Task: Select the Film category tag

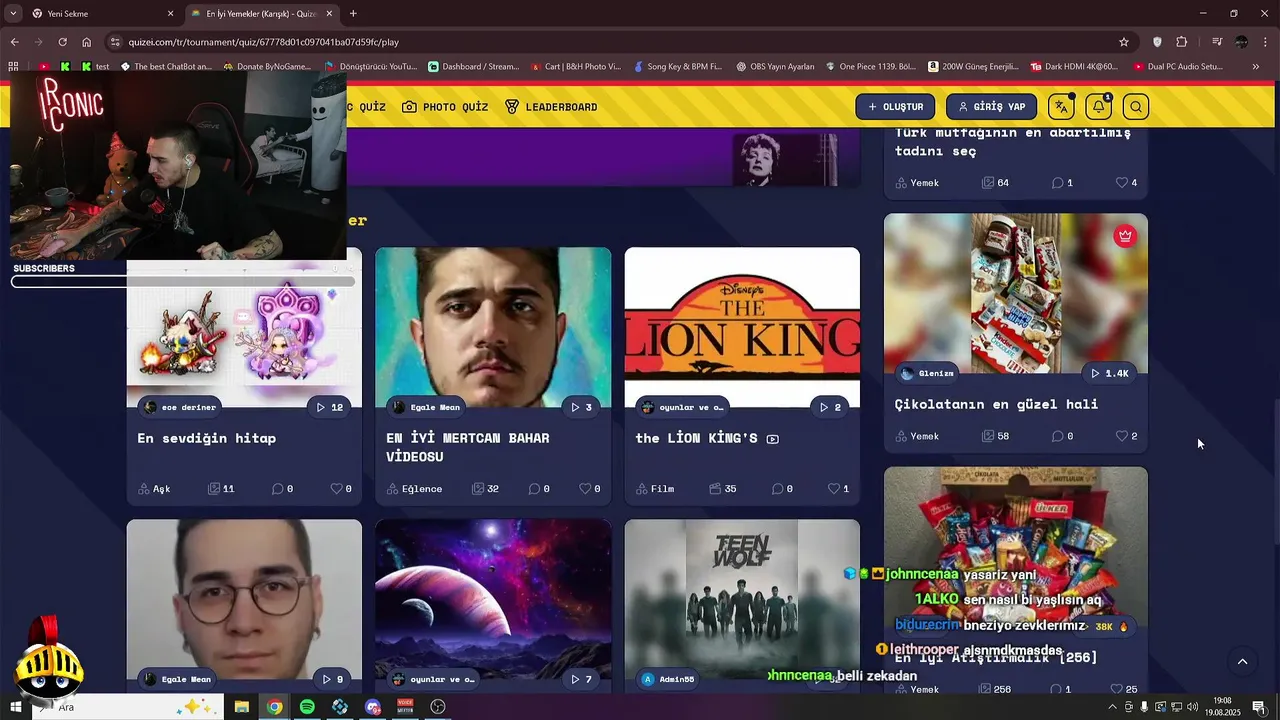Action: coord(655,489)
